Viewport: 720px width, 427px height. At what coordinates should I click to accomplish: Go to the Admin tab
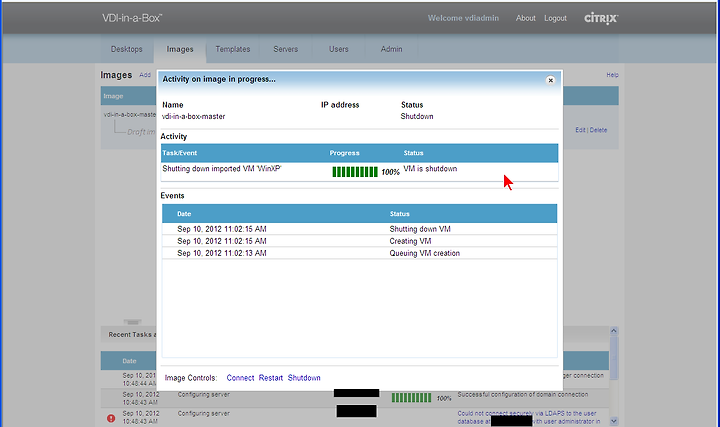391,49
